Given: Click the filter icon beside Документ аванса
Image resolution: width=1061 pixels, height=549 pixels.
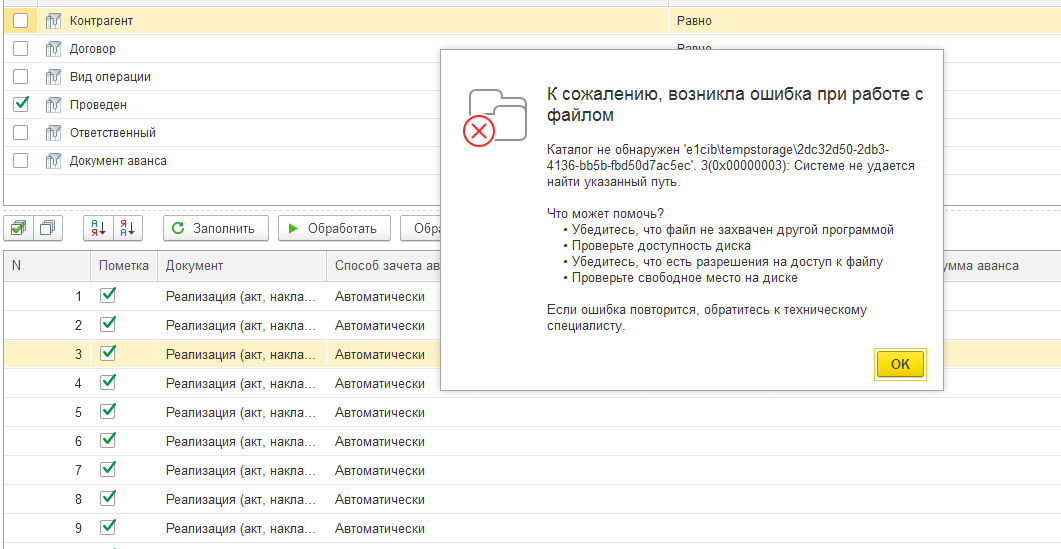Looking at the screenshot, I should tap(54, 161).
